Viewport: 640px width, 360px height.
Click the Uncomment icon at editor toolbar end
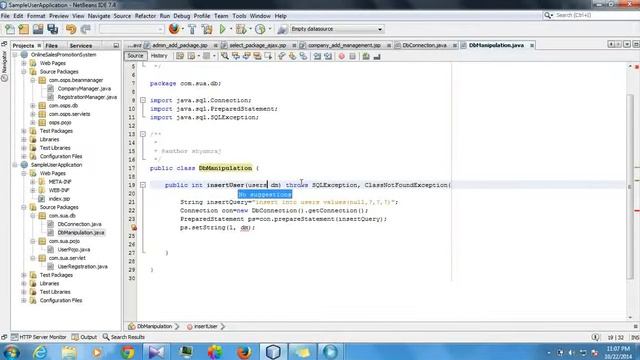[x=377, y=56]
